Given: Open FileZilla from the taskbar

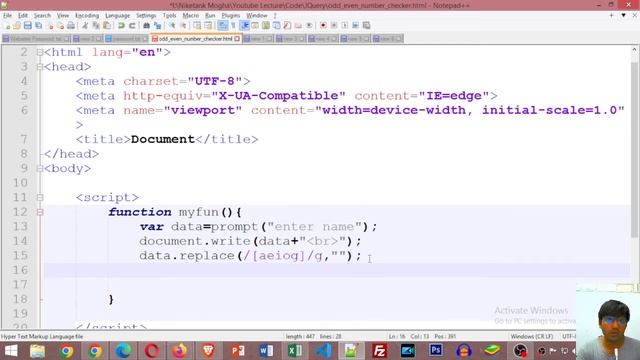Looking at the screenshot, I should (x=379, y=351).
